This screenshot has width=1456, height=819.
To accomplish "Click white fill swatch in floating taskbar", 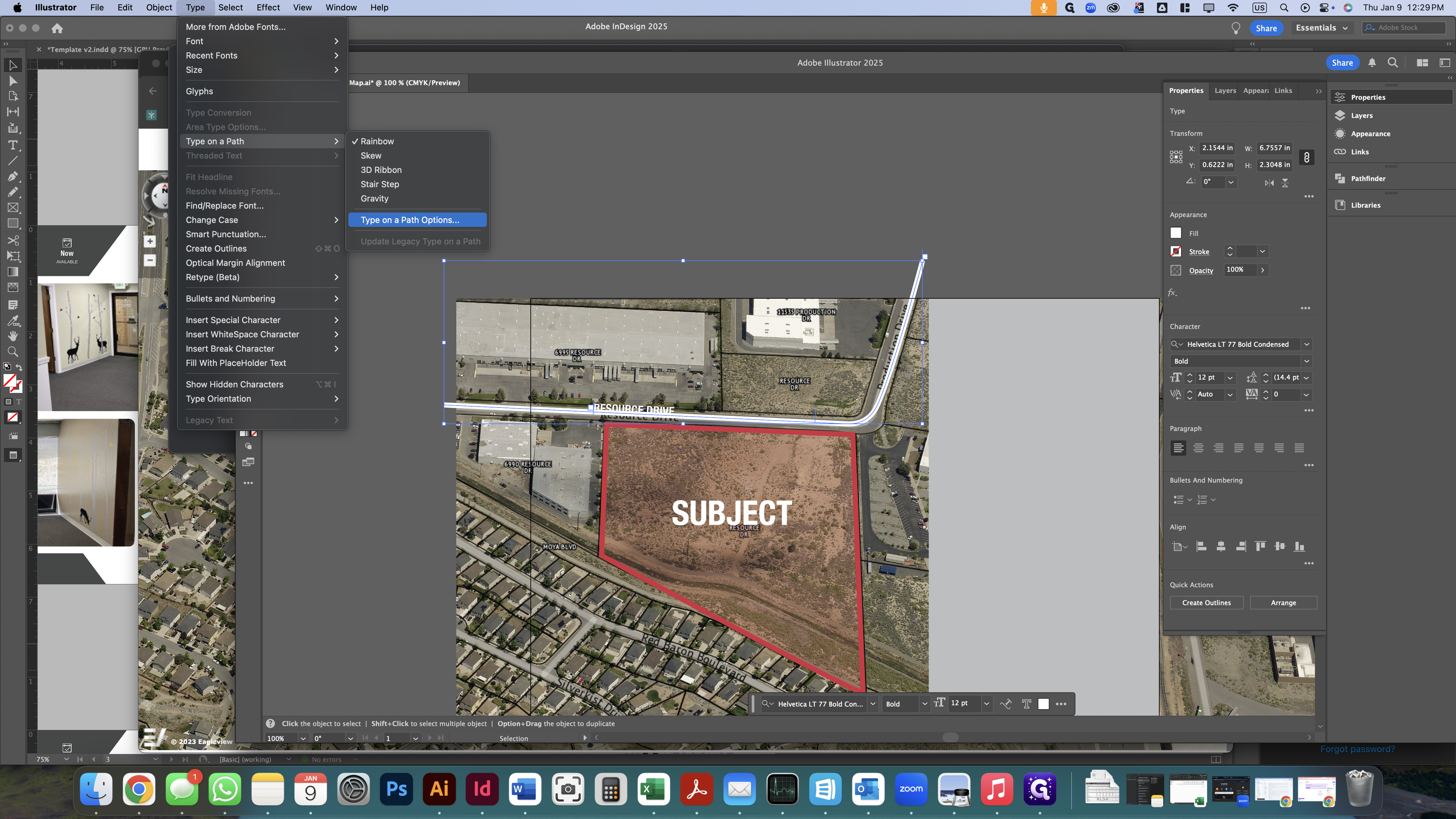I will click(x=1043, y=704).
